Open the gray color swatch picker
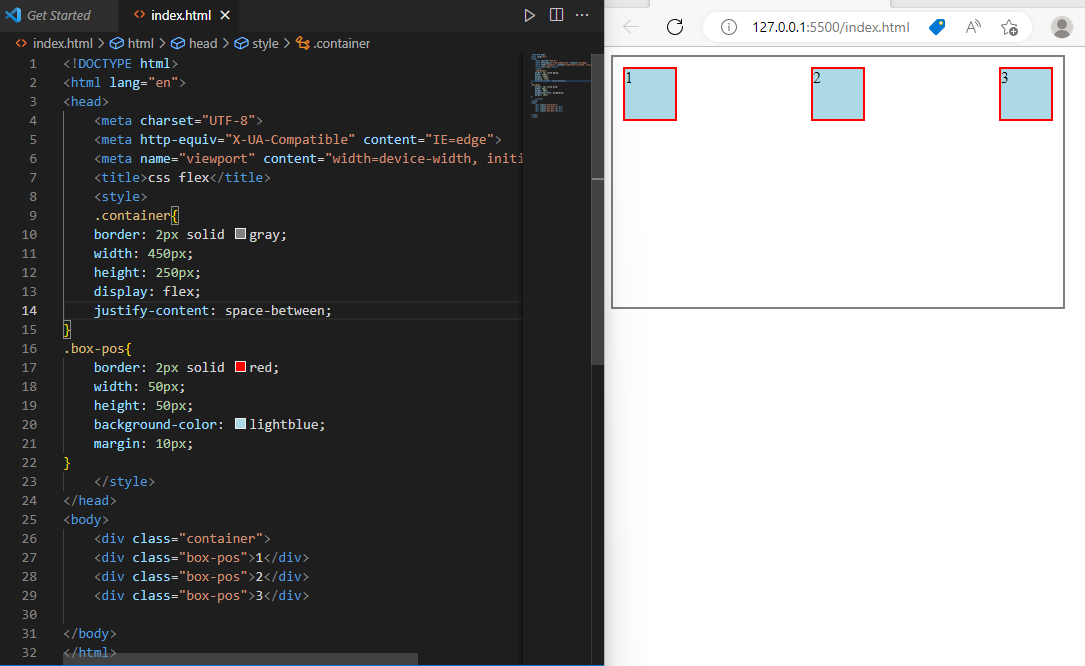1085x666 pixels. 240,234
